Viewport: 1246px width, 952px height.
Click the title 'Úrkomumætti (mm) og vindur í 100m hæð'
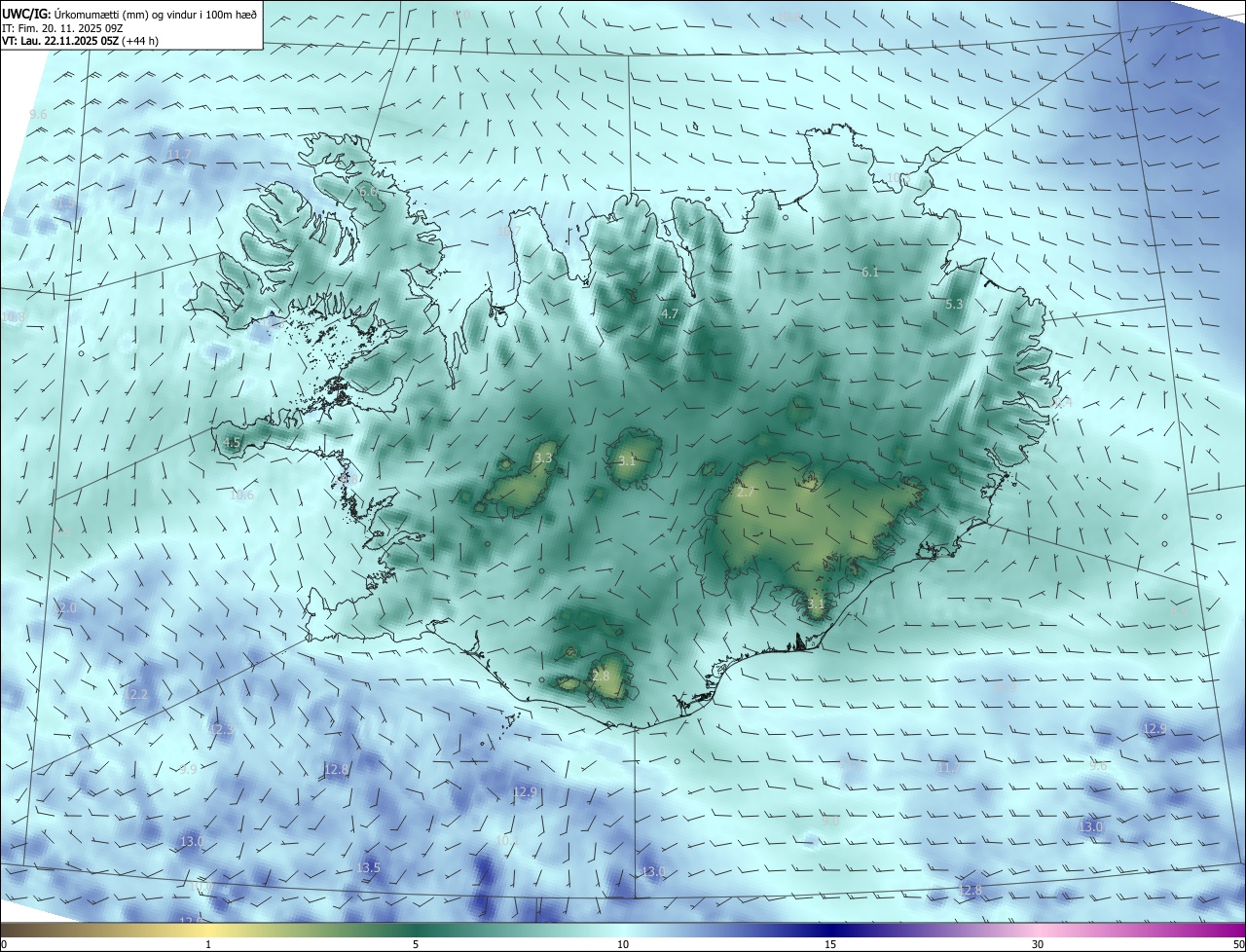point(155,14)
